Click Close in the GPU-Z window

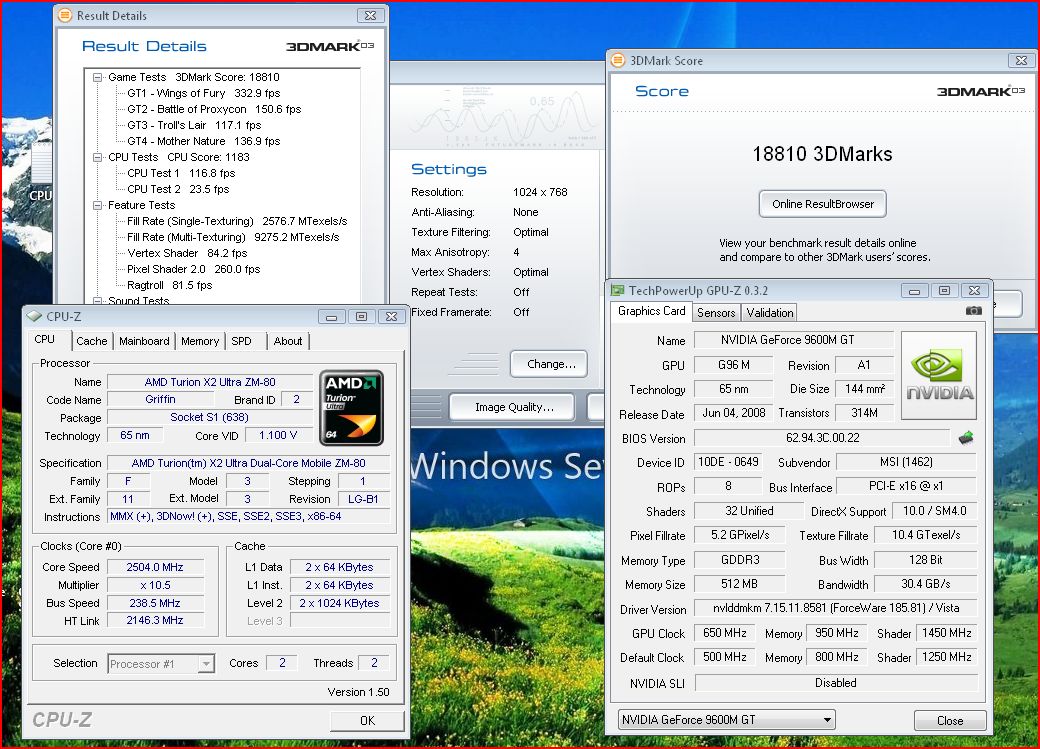[950, 720]
